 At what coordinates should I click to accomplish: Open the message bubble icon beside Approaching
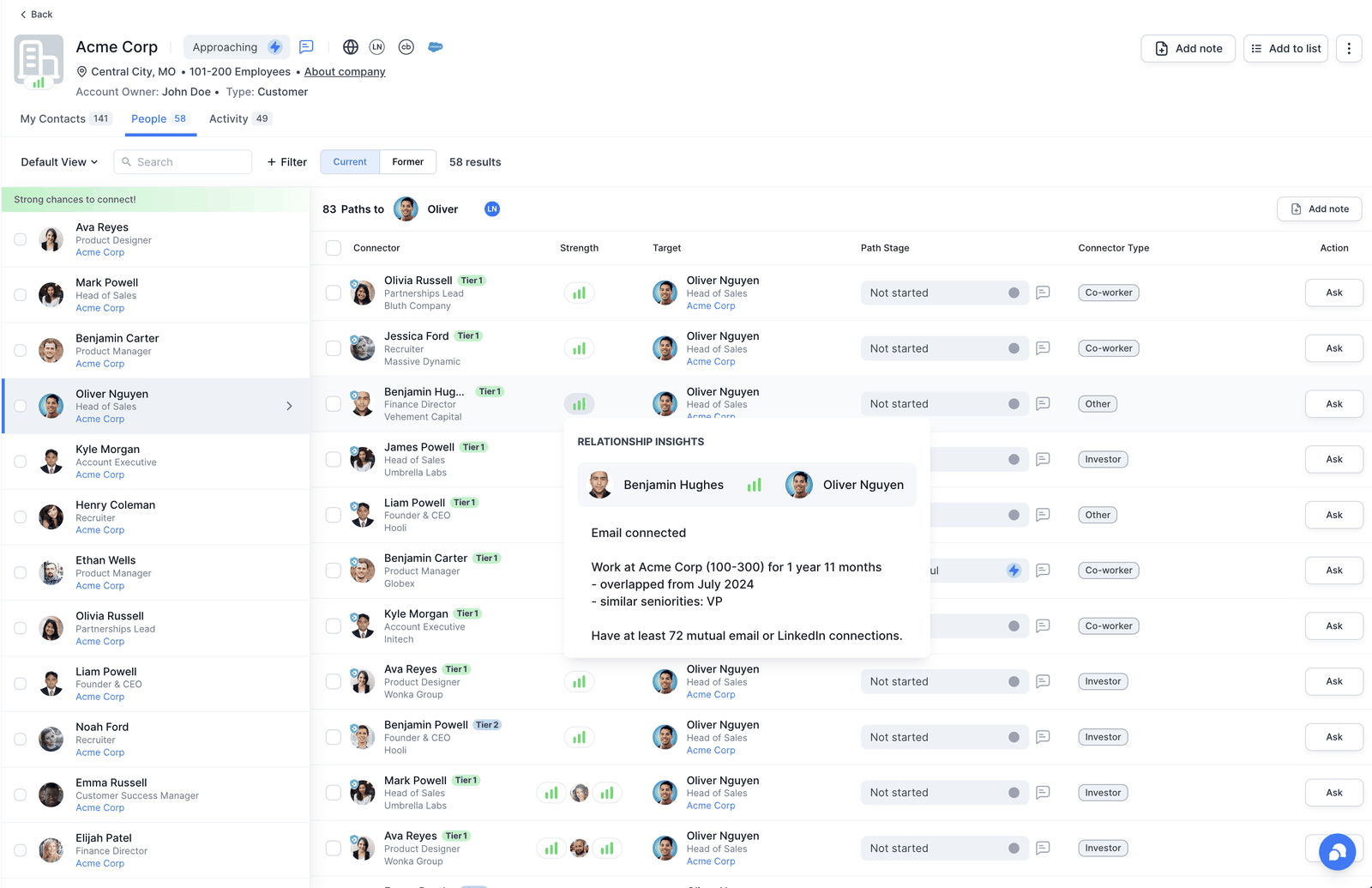306,47
